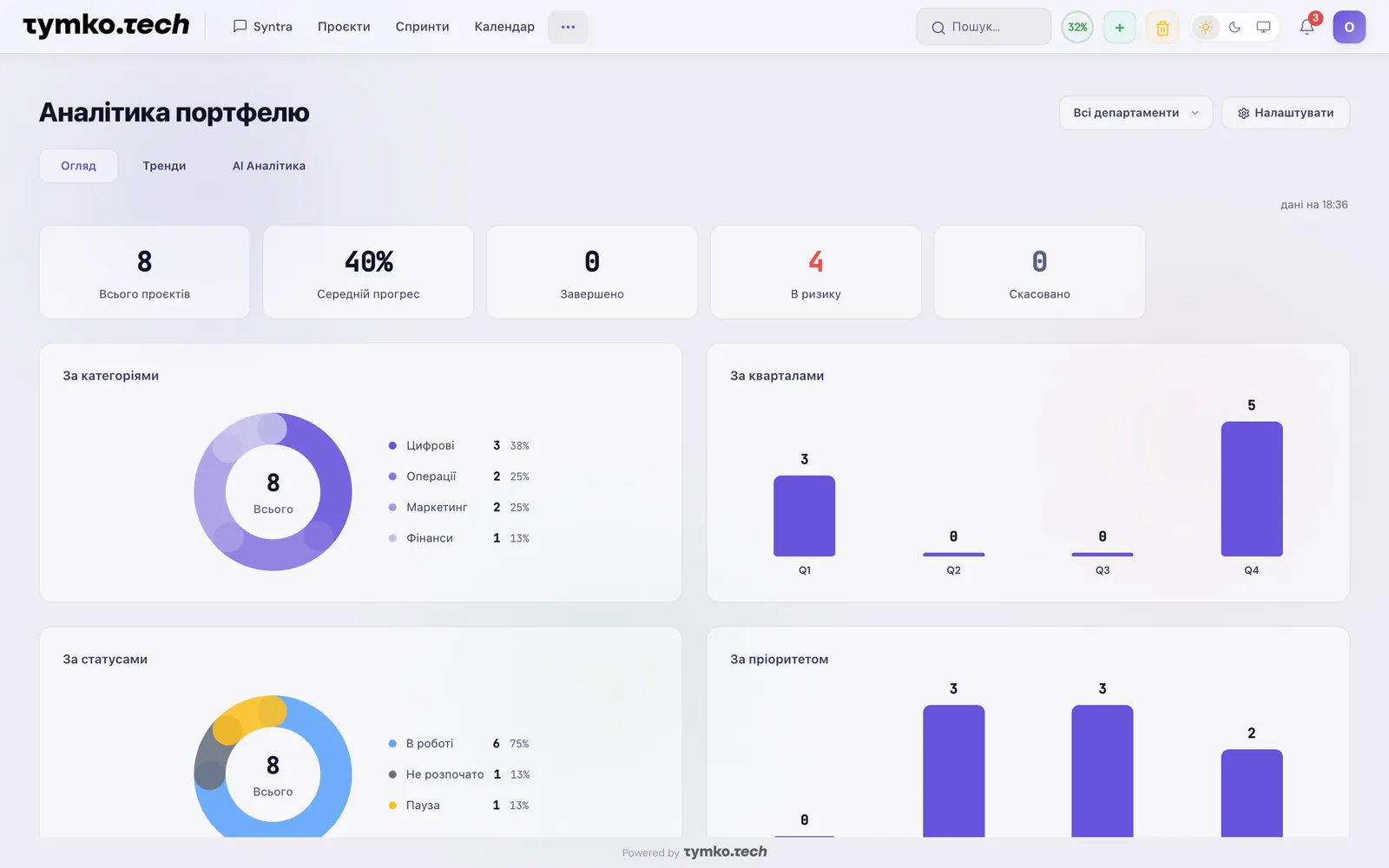Viewport: 1389px width, 868px height.
Task: Select system theme monitor icon
Action: [x=1263, y=27]
